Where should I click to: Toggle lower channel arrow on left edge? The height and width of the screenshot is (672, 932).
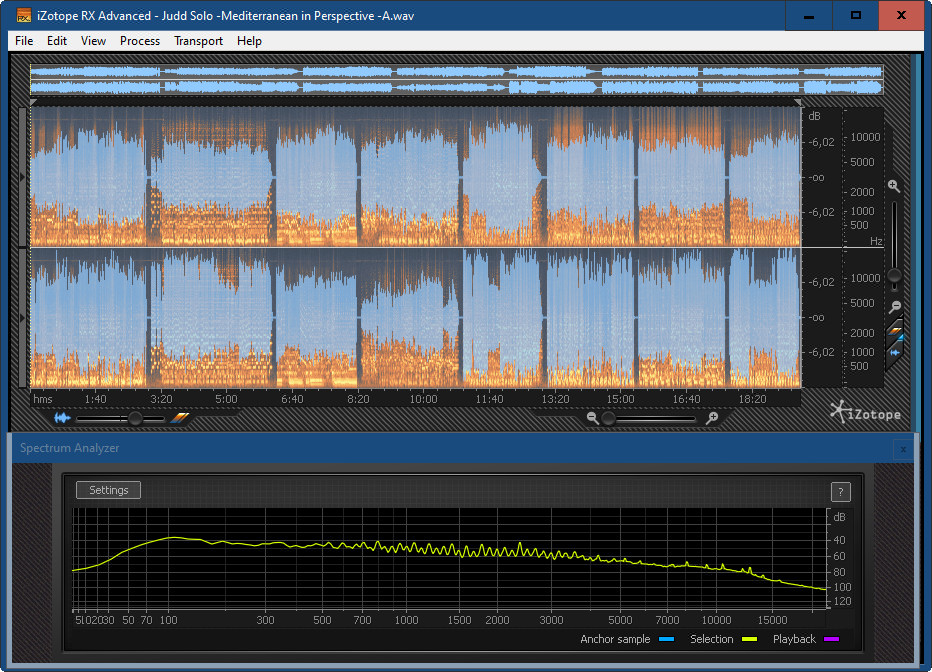click(x=23, y=318)
